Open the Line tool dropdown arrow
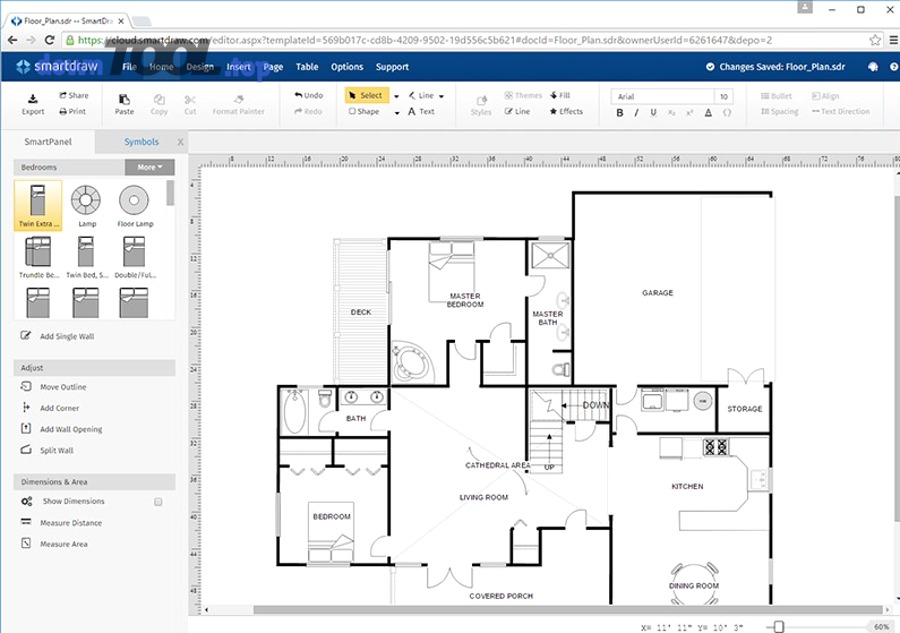The image size is (900, 633). (x=441, y=96)
